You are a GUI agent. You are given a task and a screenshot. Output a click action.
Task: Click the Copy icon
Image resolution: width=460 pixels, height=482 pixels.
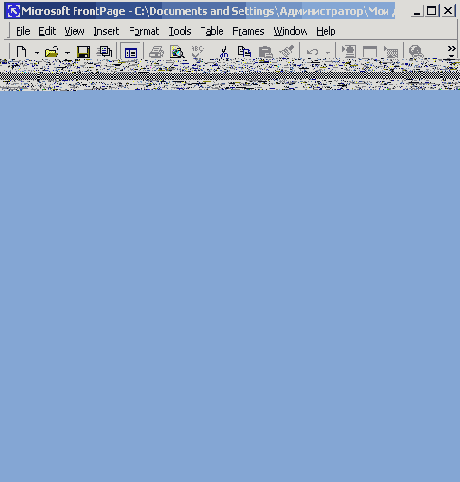pos(244,52)
